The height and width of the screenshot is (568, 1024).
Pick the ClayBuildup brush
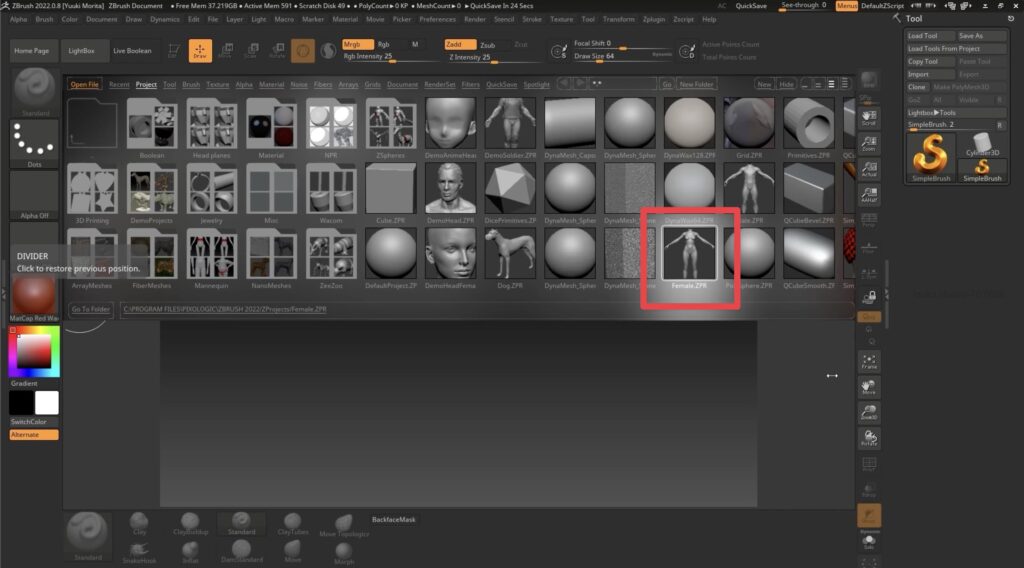(x=189, y=523)
